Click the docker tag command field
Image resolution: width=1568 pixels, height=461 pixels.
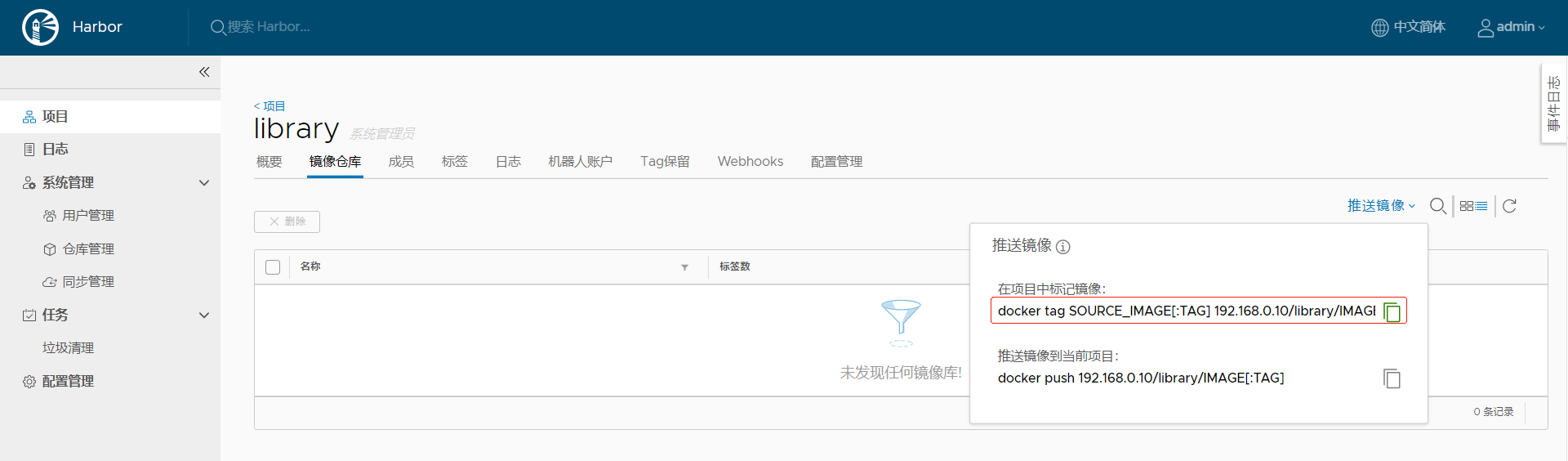pyautogui.click(x=1187, y=311)
